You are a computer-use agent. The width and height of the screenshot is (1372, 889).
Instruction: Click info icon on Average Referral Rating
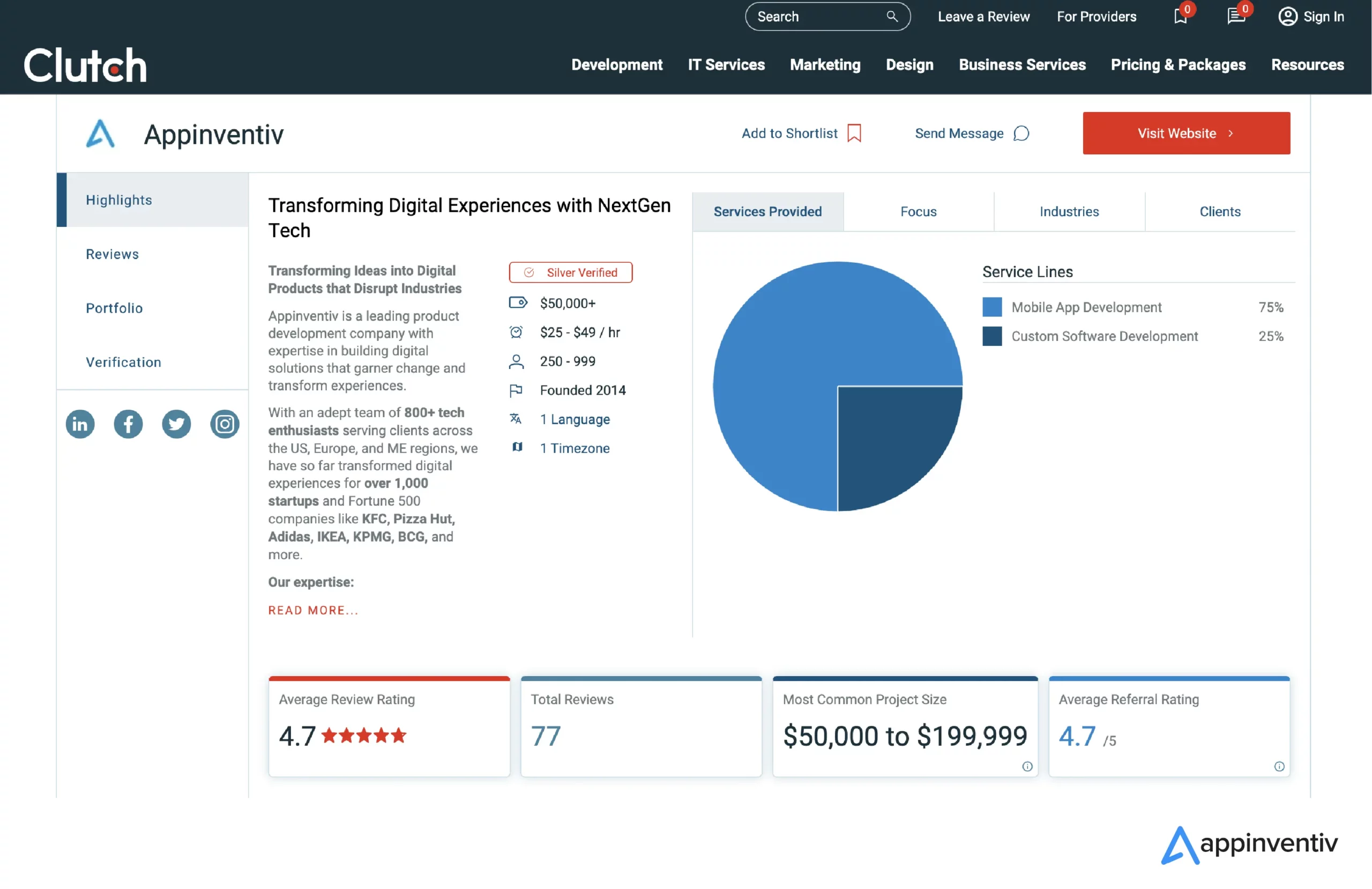tap(1279, 766)
